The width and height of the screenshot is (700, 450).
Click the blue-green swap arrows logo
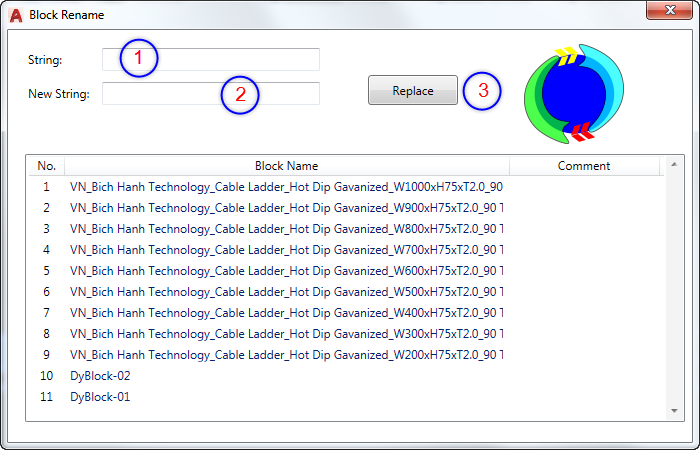click(x=574, y=93)
